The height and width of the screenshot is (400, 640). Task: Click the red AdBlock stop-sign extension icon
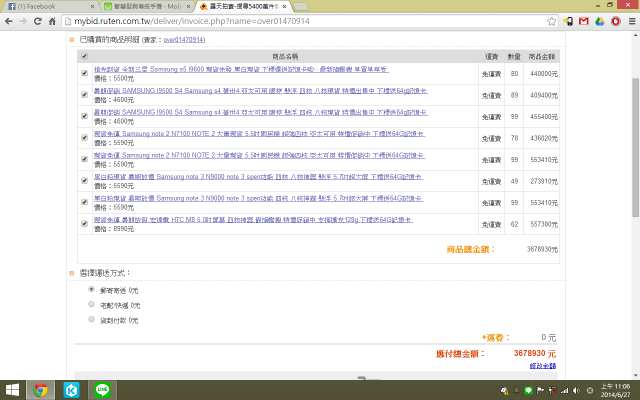(616, 21)
